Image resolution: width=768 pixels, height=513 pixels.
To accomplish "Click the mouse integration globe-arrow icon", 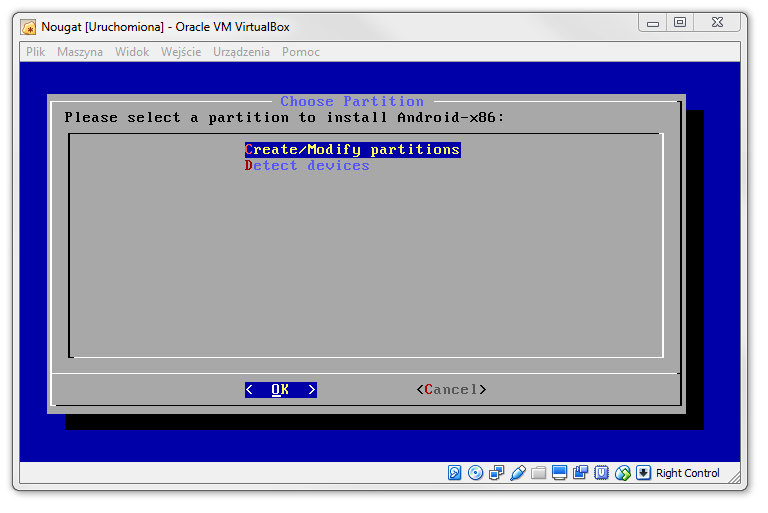I will coord(623,473).
